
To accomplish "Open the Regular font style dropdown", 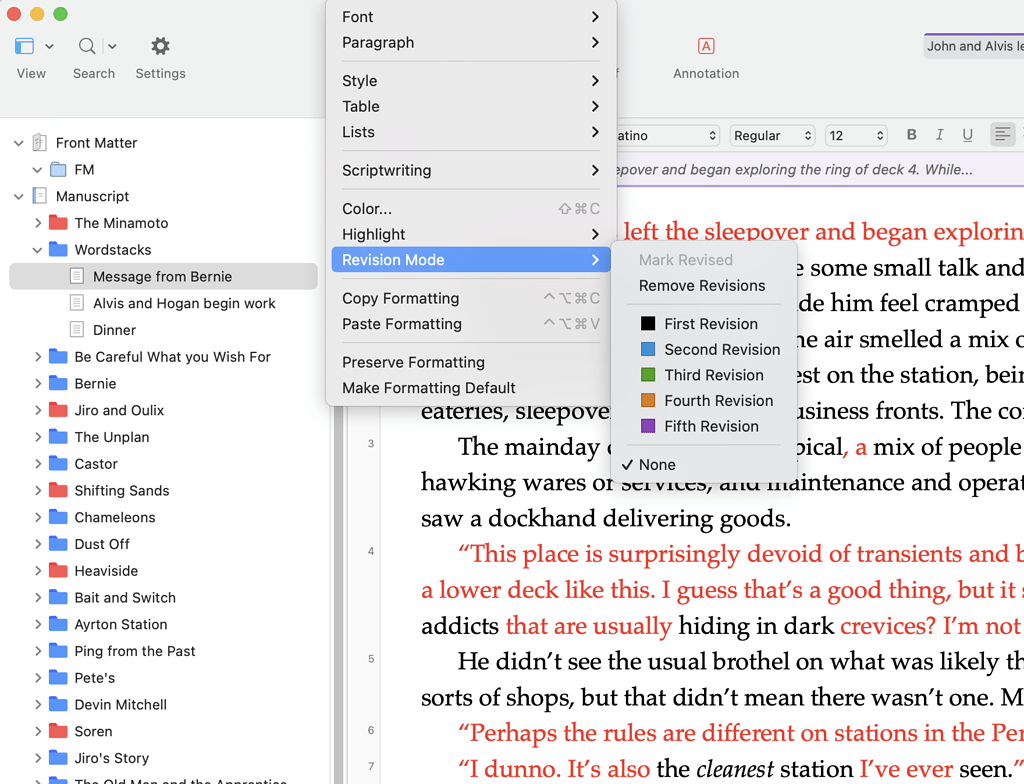I will (x=772, y=134).
